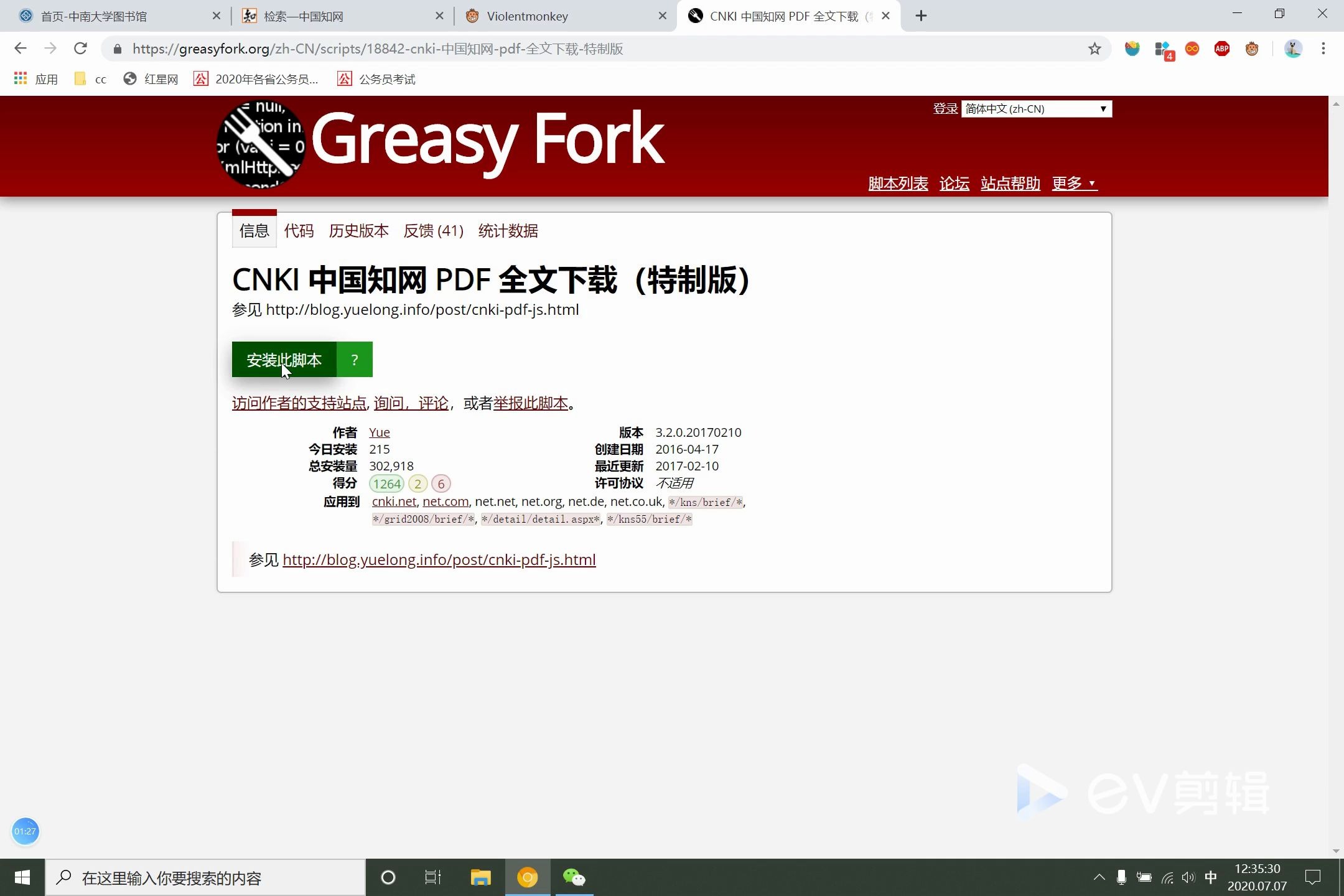1344x896 pixels.
Task: Close the 首页-中南大学图书馆 tab
Action: pyautogui.click(x=217, y=16)
